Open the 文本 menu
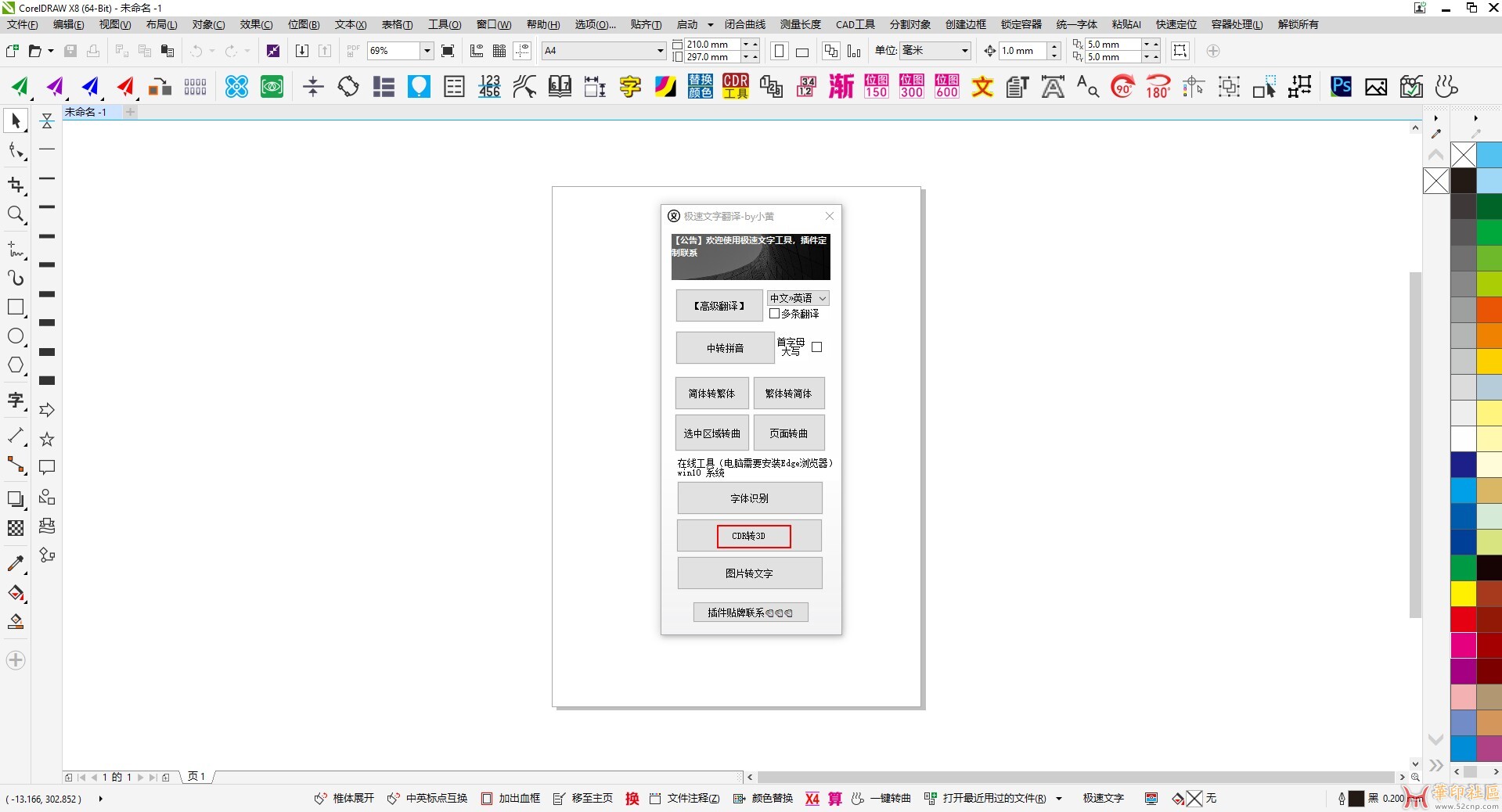This screenshot has height=812, width=1502. [x=351, y=25]
